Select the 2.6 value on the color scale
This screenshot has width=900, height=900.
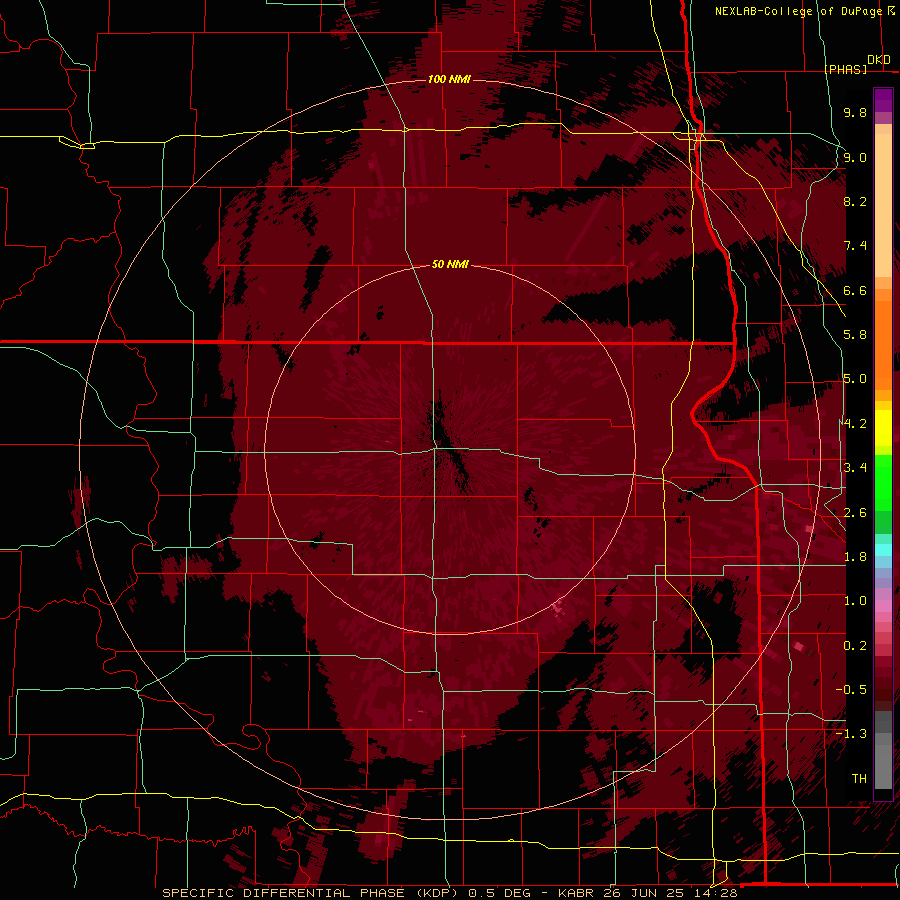(855, 513)
